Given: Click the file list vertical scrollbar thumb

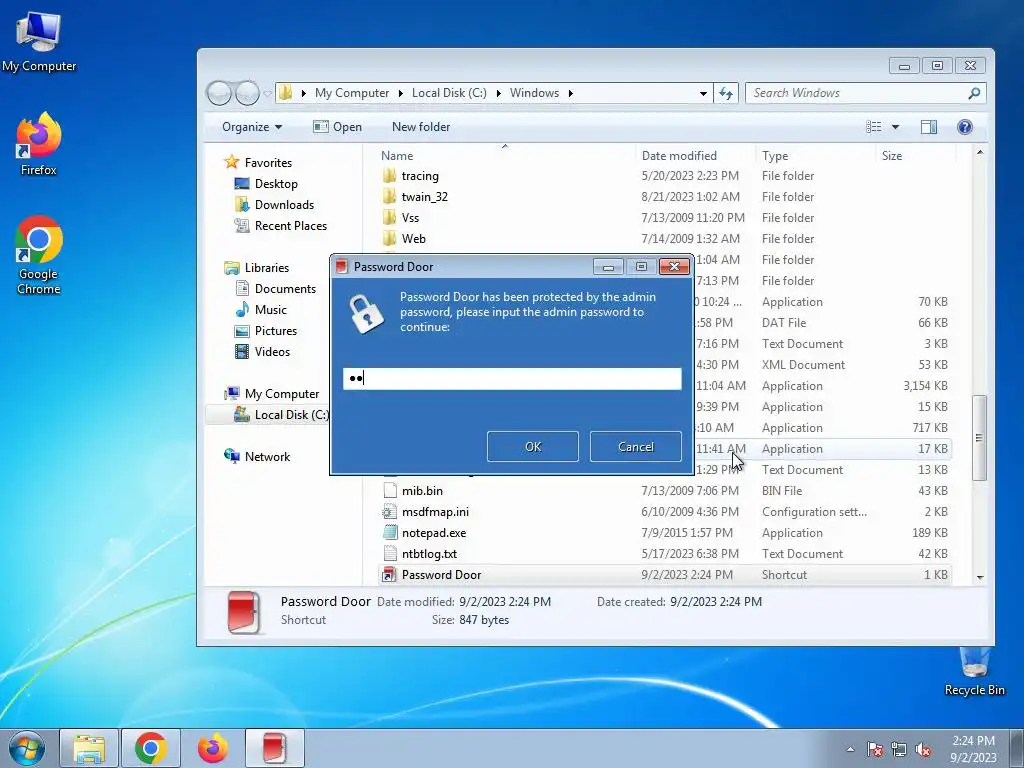Looking at the screenshot, I should [x=979, y=438].
